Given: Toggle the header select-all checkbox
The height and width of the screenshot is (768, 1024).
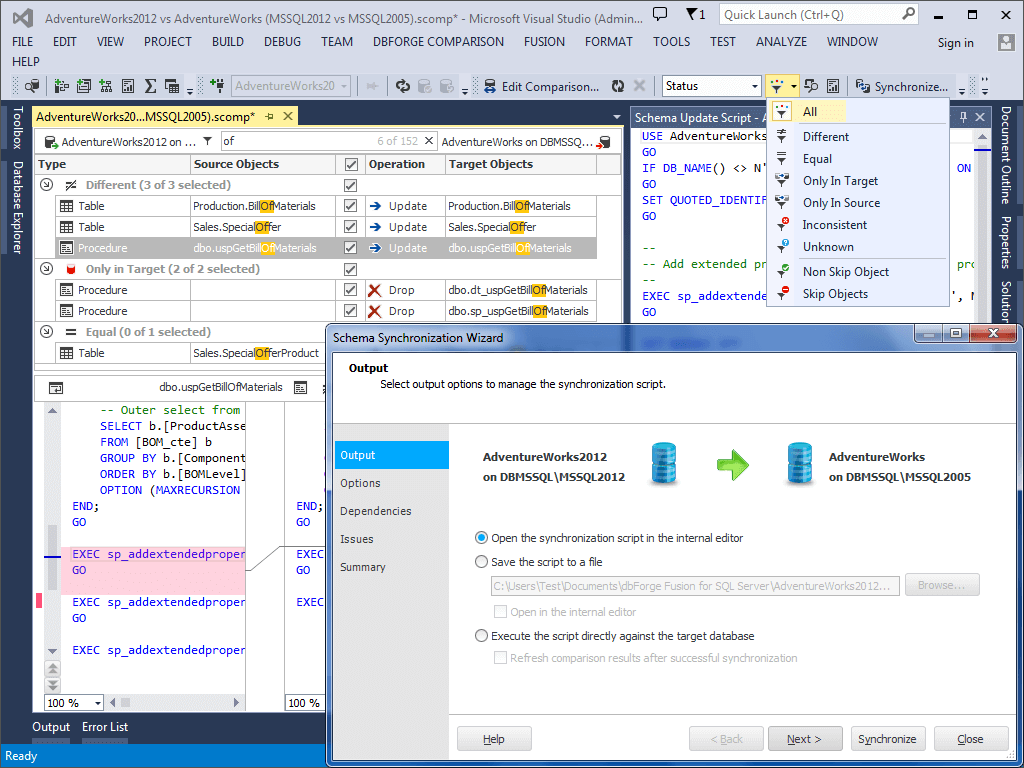Looking at the screenshot, I should 351,164.
